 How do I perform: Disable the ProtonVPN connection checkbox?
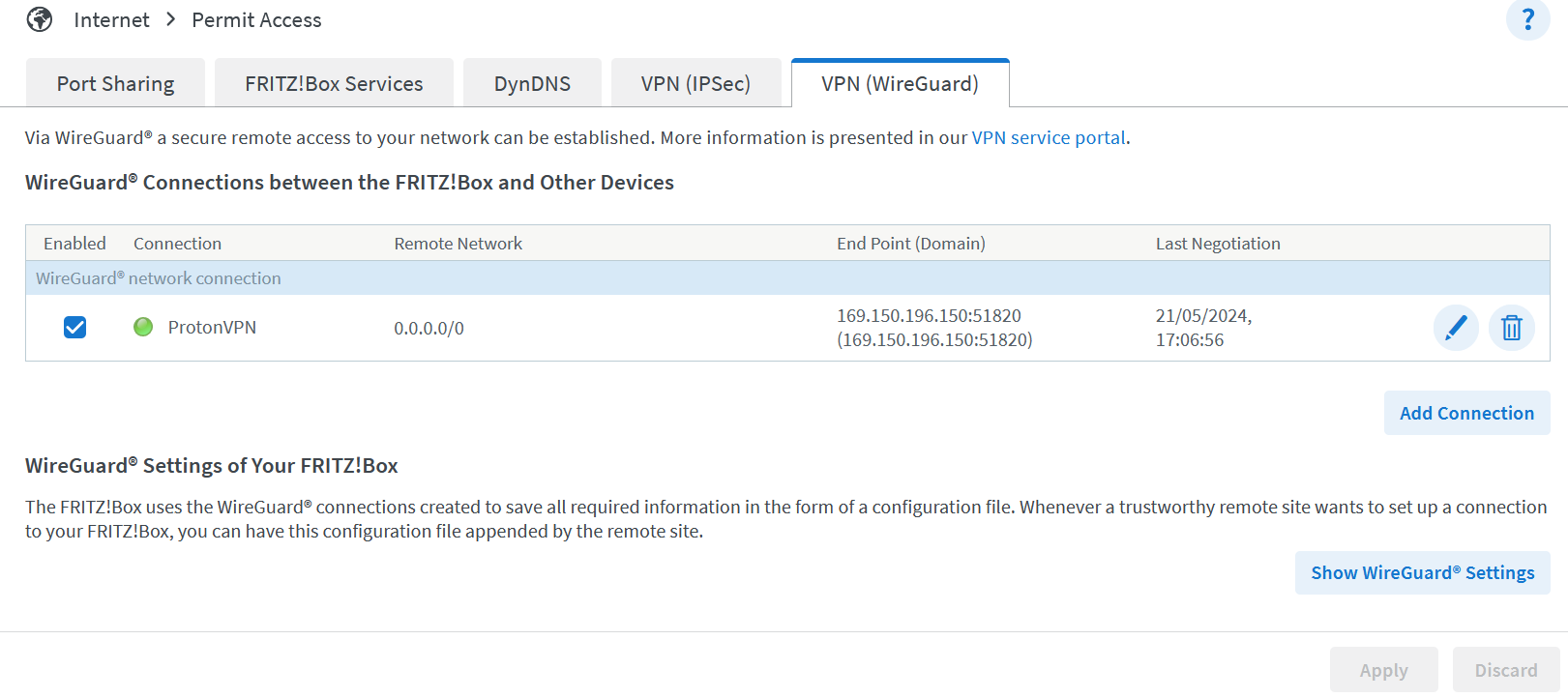(74, 327)
